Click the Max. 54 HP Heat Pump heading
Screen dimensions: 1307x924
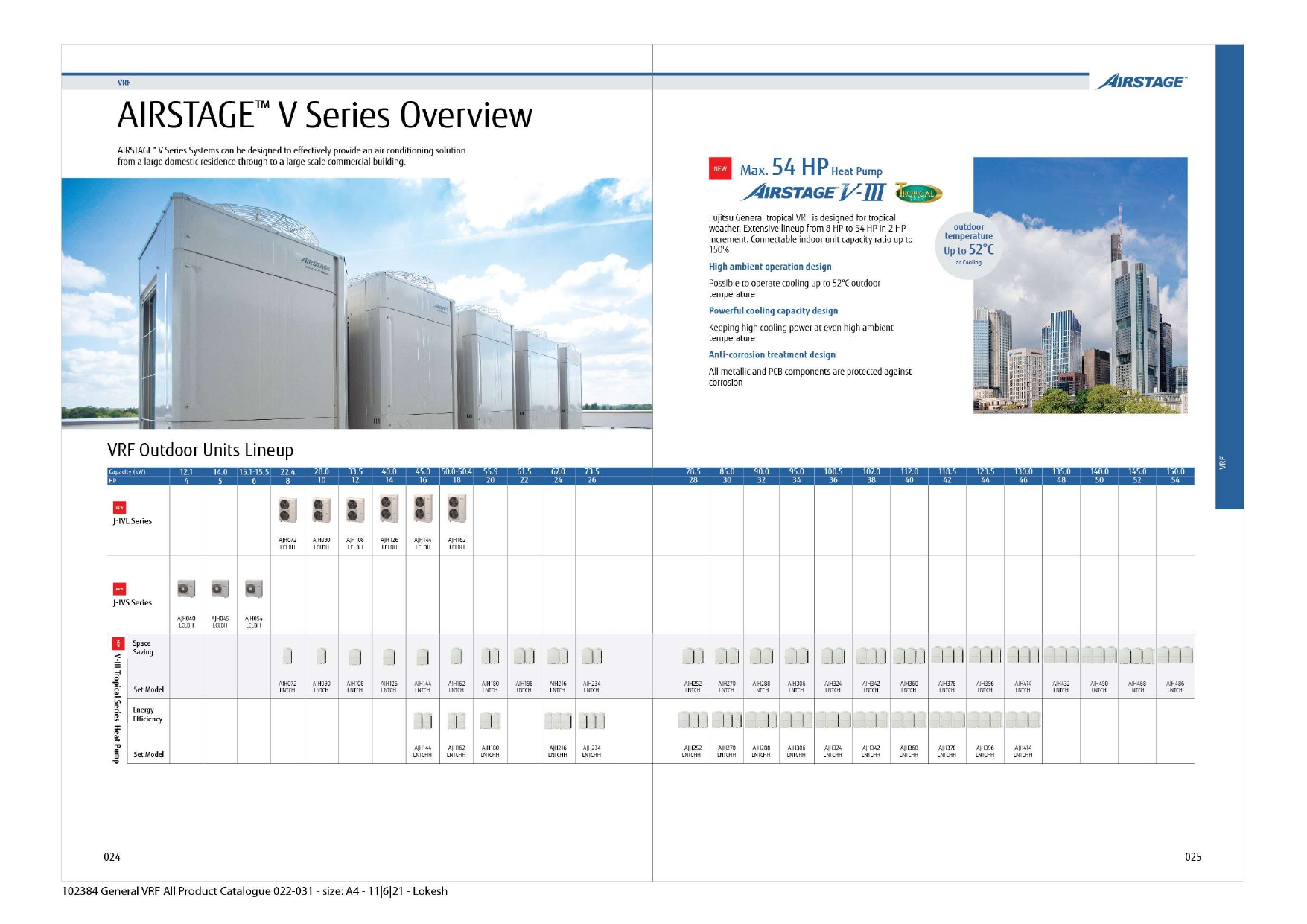(x=811, y=168)
